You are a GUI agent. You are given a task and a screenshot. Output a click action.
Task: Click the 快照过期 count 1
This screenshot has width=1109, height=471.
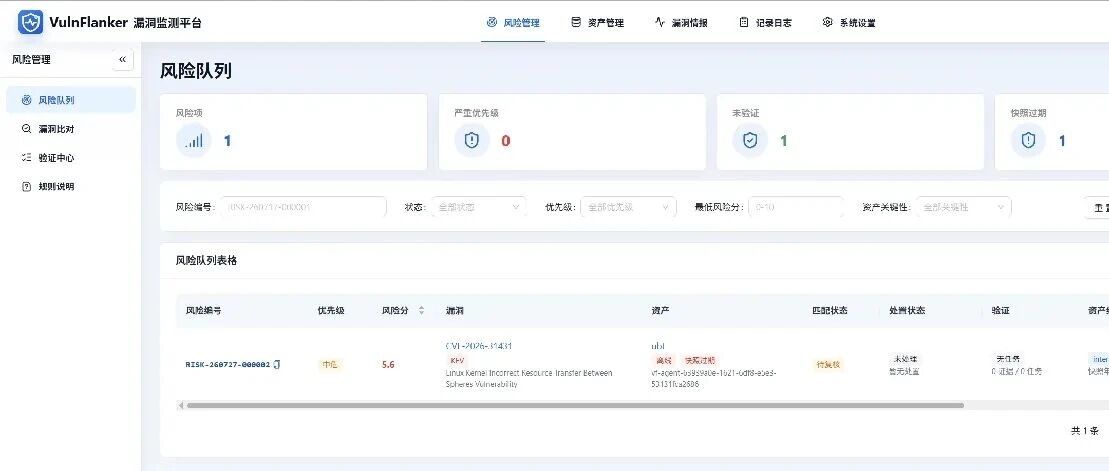tap(1062, 141)
